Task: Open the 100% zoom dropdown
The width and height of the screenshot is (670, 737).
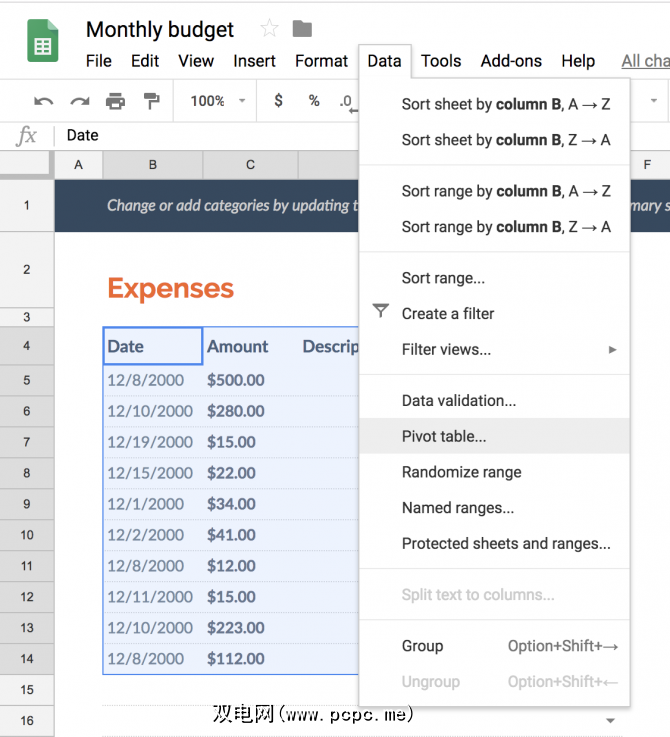Action: 217,101
